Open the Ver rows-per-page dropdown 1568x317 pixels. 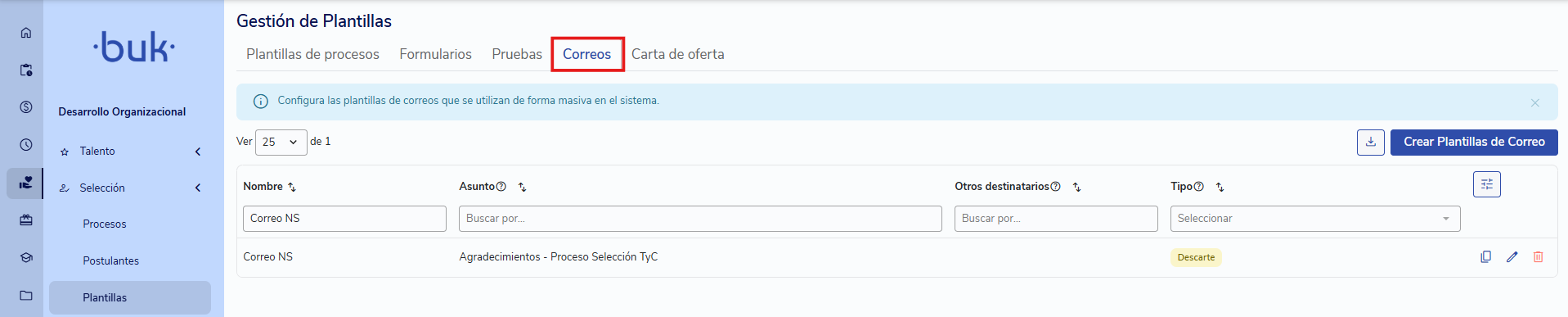coord(281,142)
